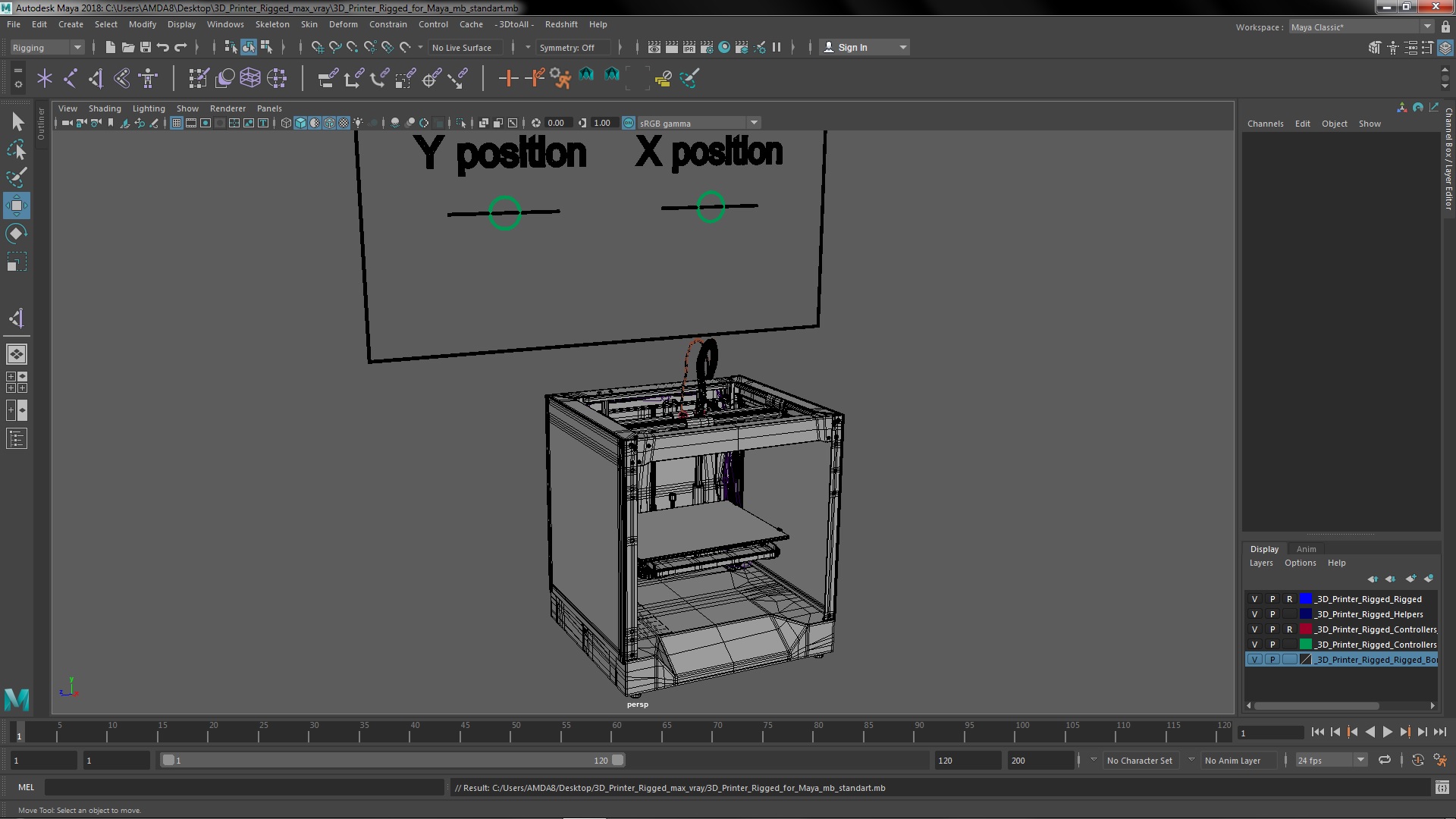Image resolution: width=1456 pixels, height=819 pixels.
Task: Choose the Paint Selection tool
Action: [17, 177]
